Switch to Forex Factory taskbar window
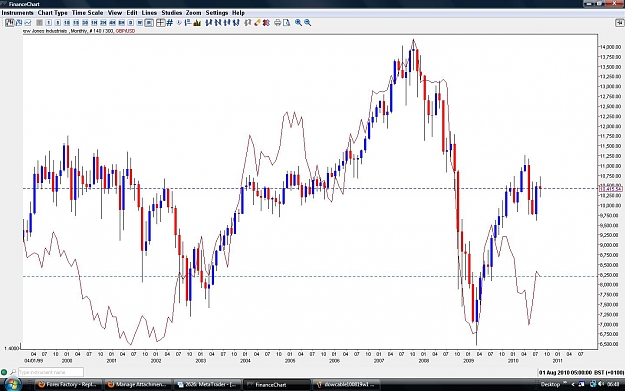The height and width of the screenshot is (391, 625). coord(68,385)
